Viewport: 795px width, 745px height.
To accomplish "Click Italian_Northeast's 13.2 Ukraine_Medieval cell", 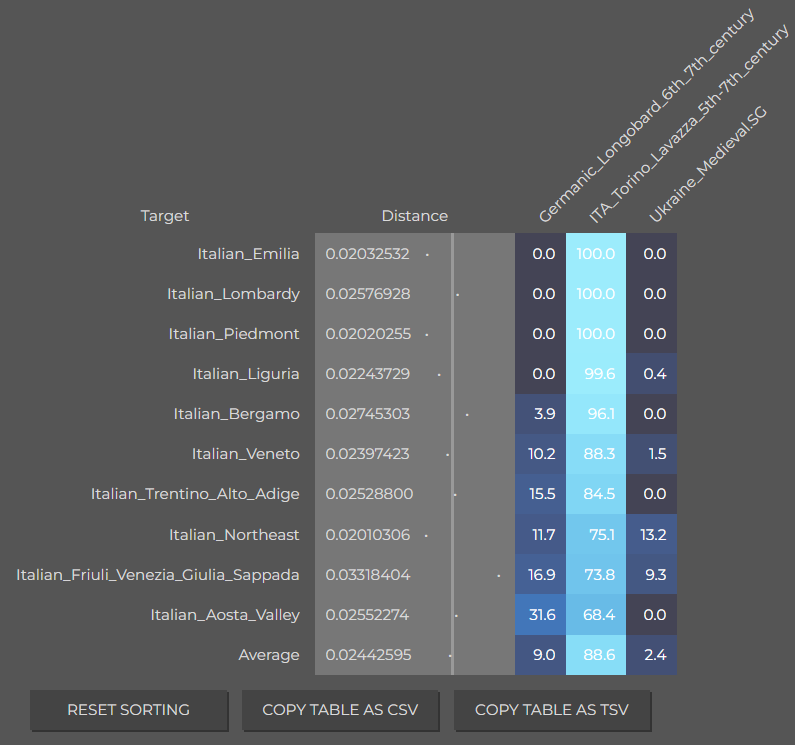I will click(652, 535).
